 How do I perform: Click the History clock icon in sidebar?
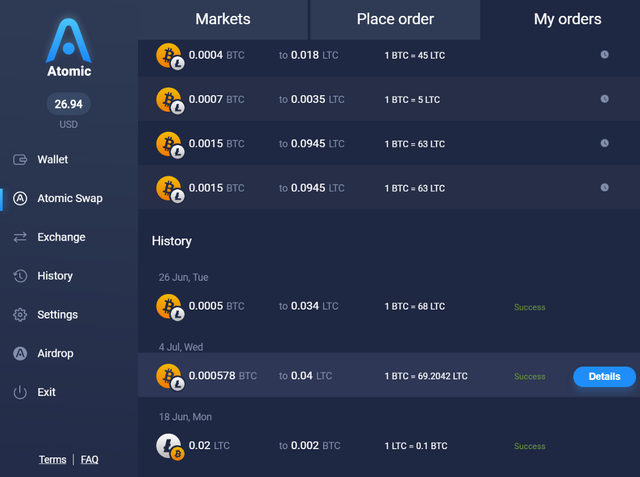pyautogui.click(x=20, y=276)
